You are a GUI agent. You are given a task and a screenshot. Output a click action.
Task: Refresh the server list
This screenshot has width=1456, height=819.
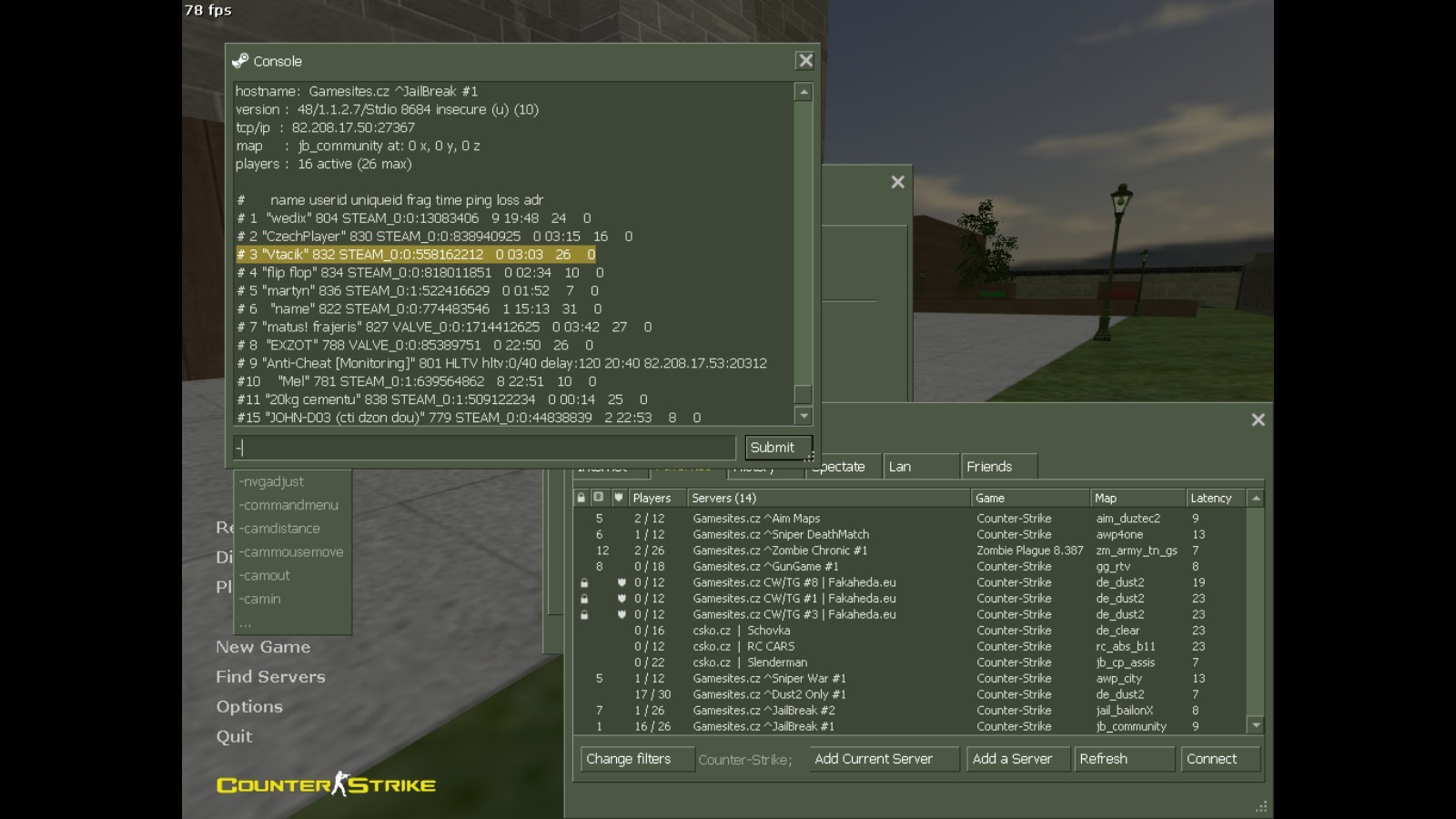[x=1124, y=759]
